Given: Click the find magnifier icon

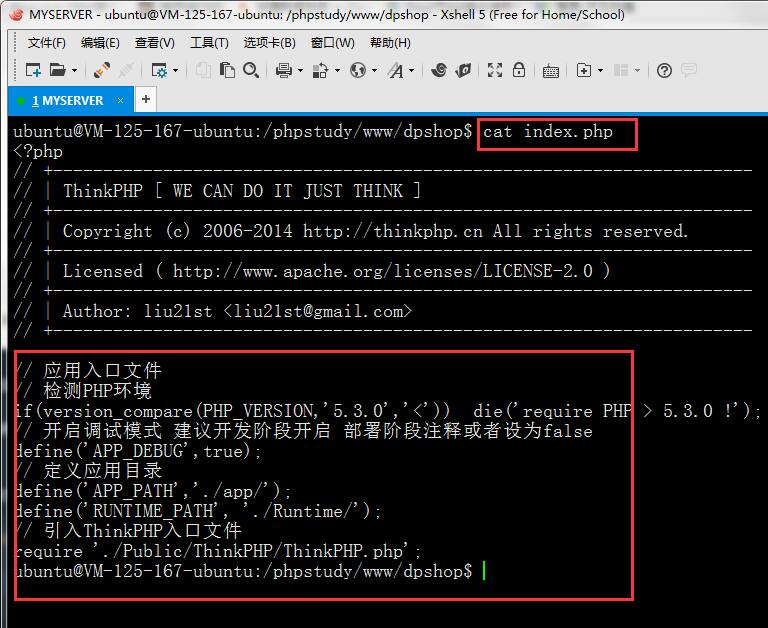Looking at the screenshot, I should (x=251, y=71).
